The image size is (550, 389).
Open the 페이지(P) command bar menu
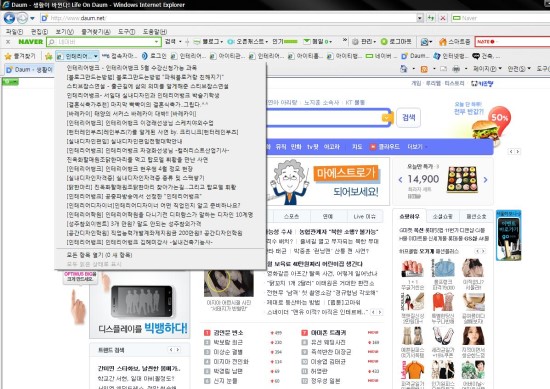click(x=487, y=69)
